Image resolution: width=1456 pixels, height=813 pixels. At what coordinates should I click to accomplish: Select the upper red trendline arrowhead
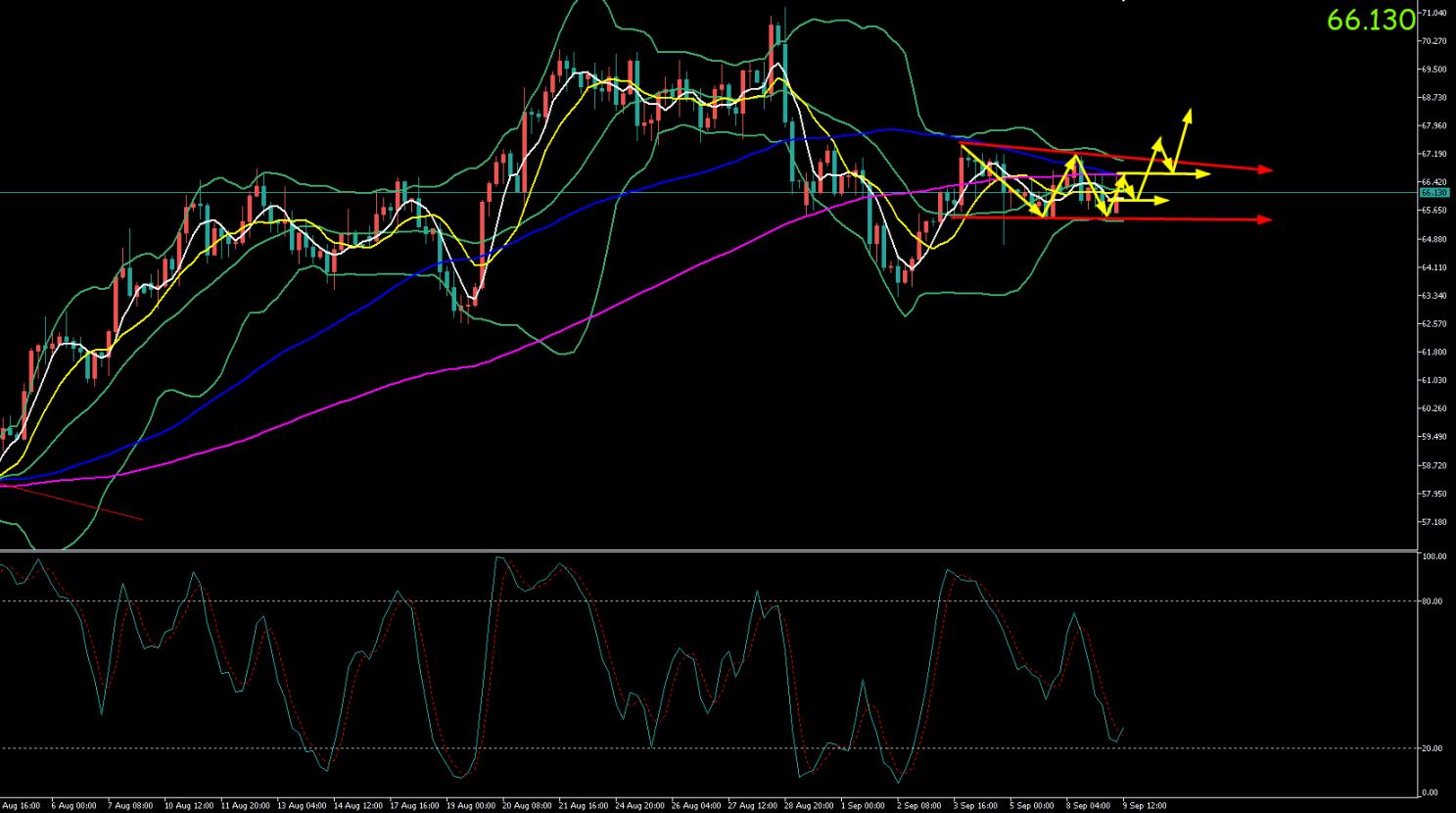[1266, 170]
